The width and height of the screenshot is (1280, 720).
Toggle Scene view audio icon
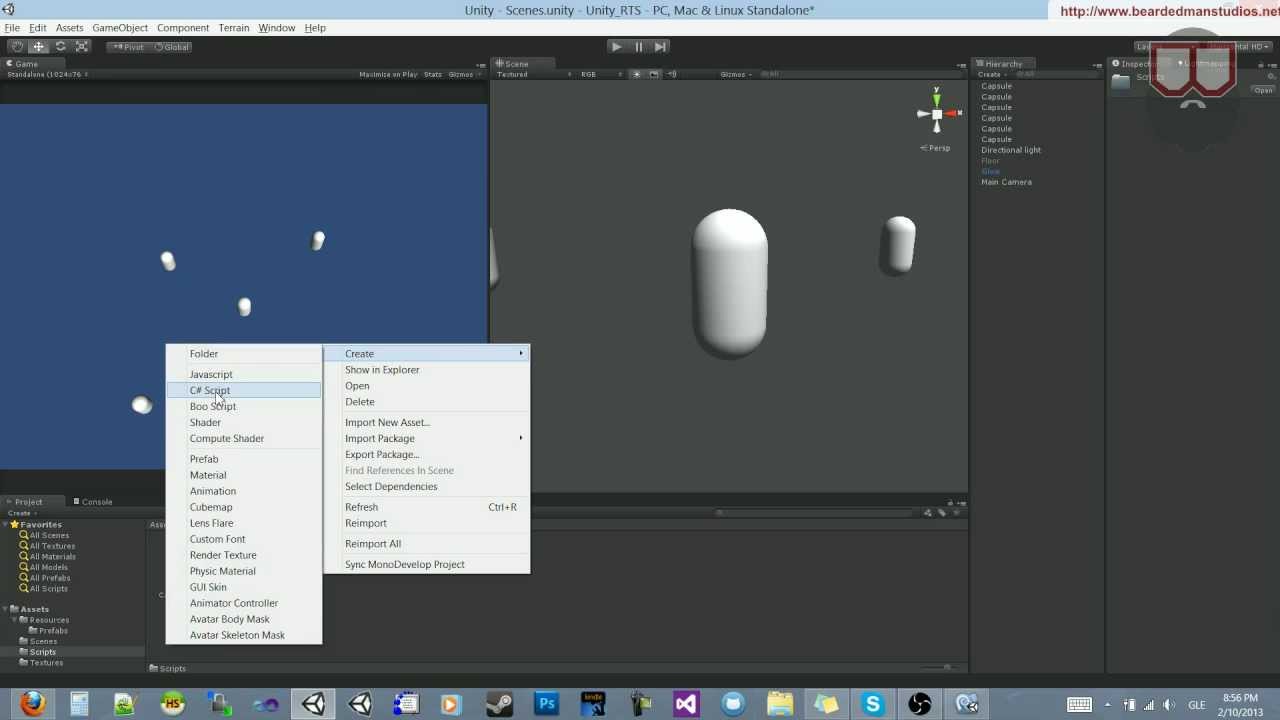[672, 74]
